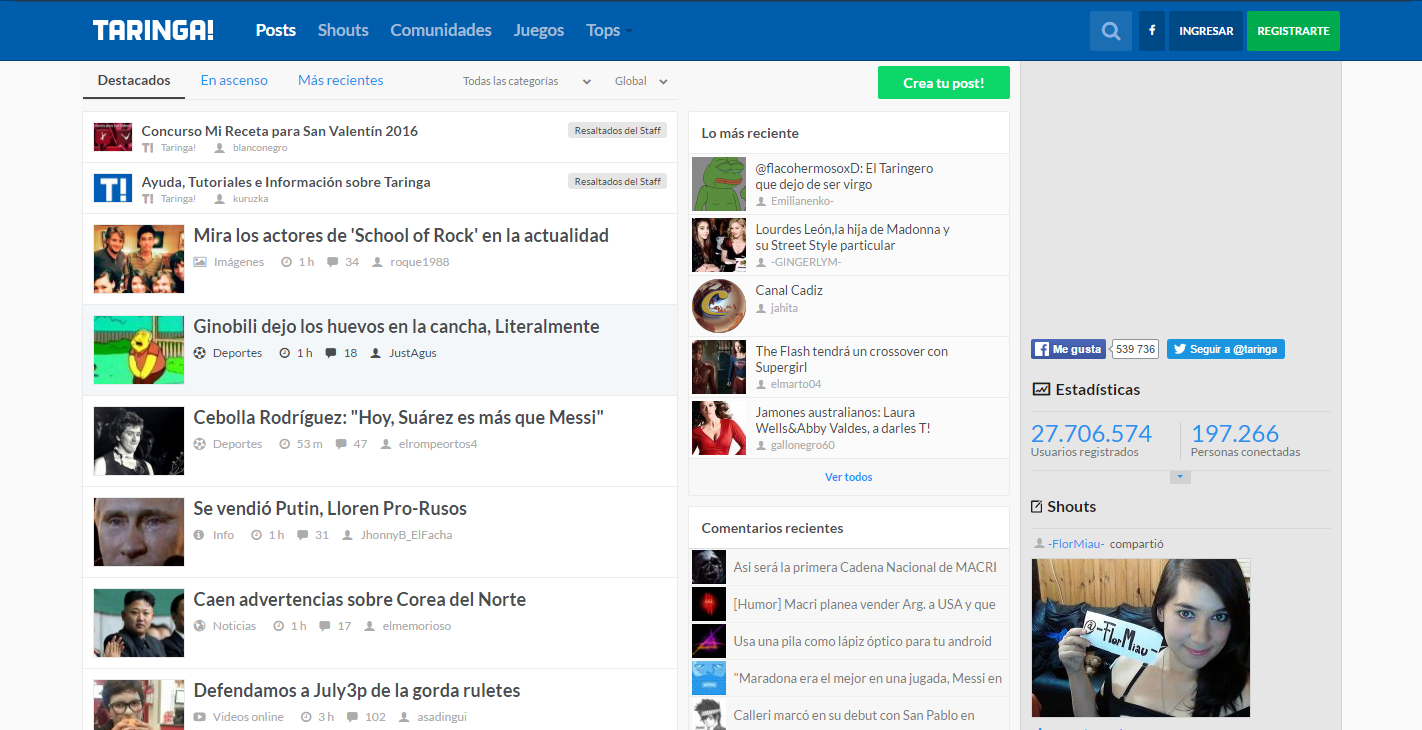Open comment Usa una pila como lápiz óptico
The width and height of the screenshot is (1422, 730).
point(862,641)
